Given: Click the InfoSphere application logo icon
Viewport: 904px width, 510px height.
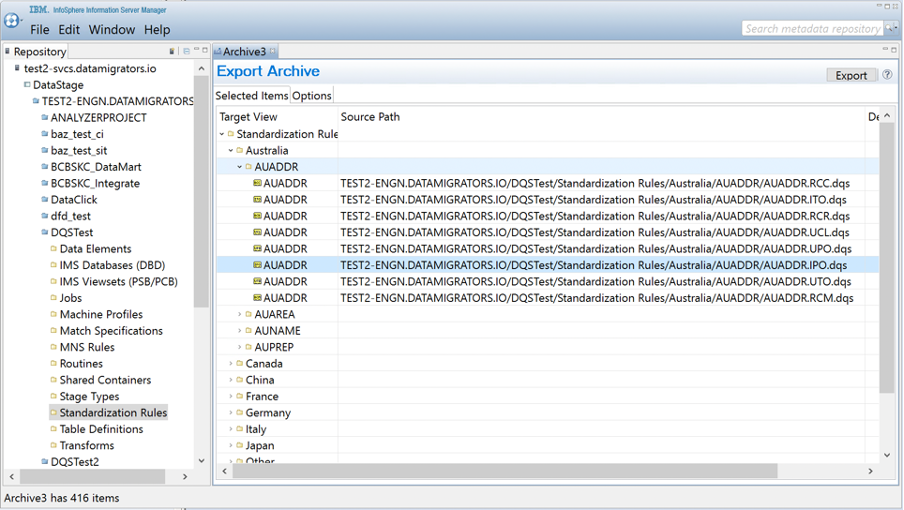Looking at the screenshot, I should 12,20.
